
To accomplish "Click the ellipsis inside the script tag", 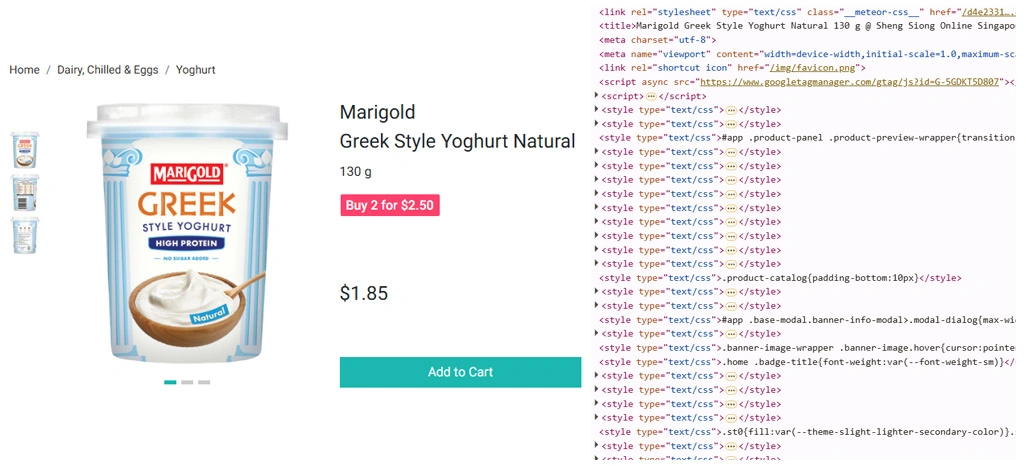I will coord(650,96).
